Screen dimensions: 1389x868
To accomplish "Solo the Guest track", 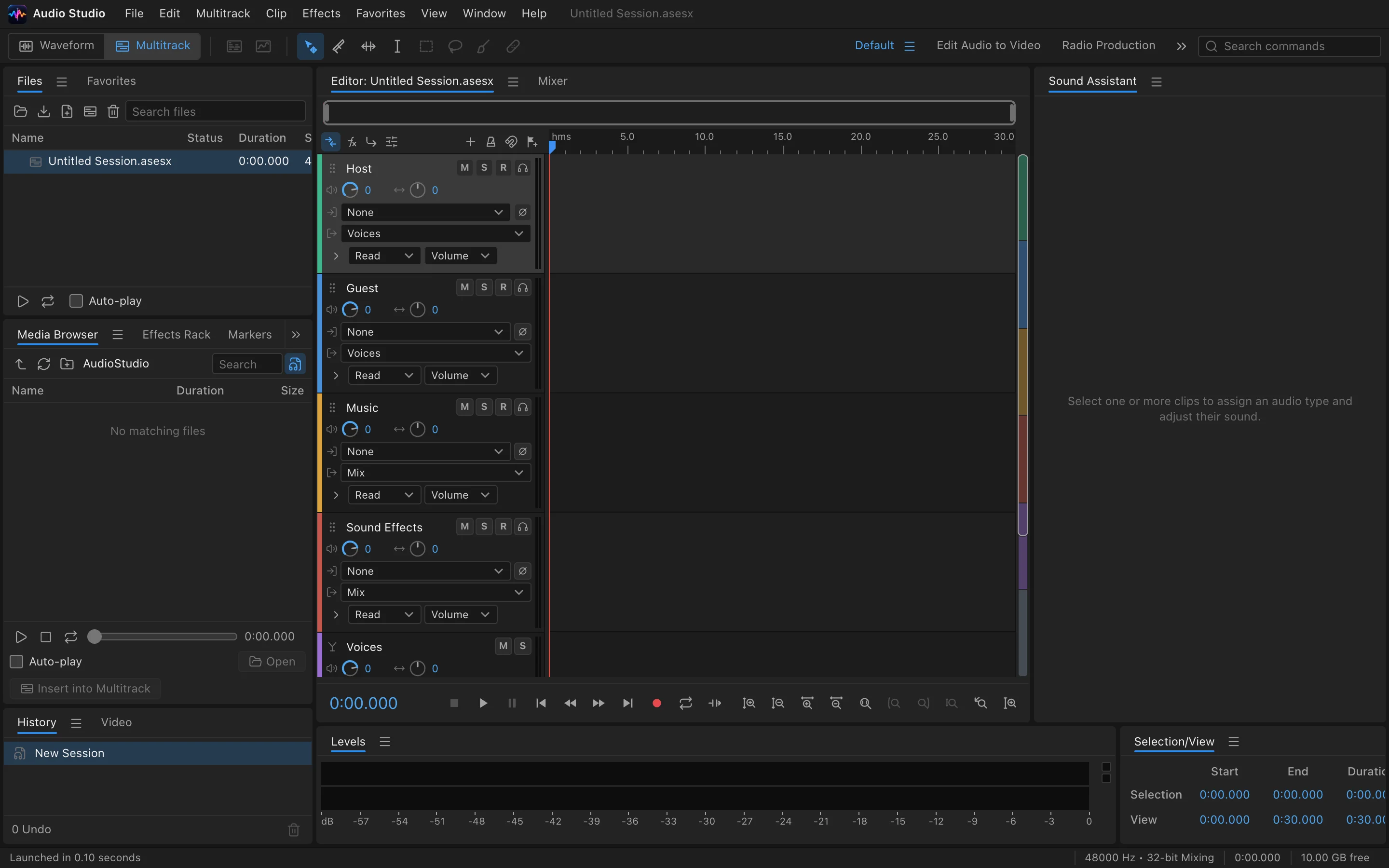I will click(x=484, y=287).
